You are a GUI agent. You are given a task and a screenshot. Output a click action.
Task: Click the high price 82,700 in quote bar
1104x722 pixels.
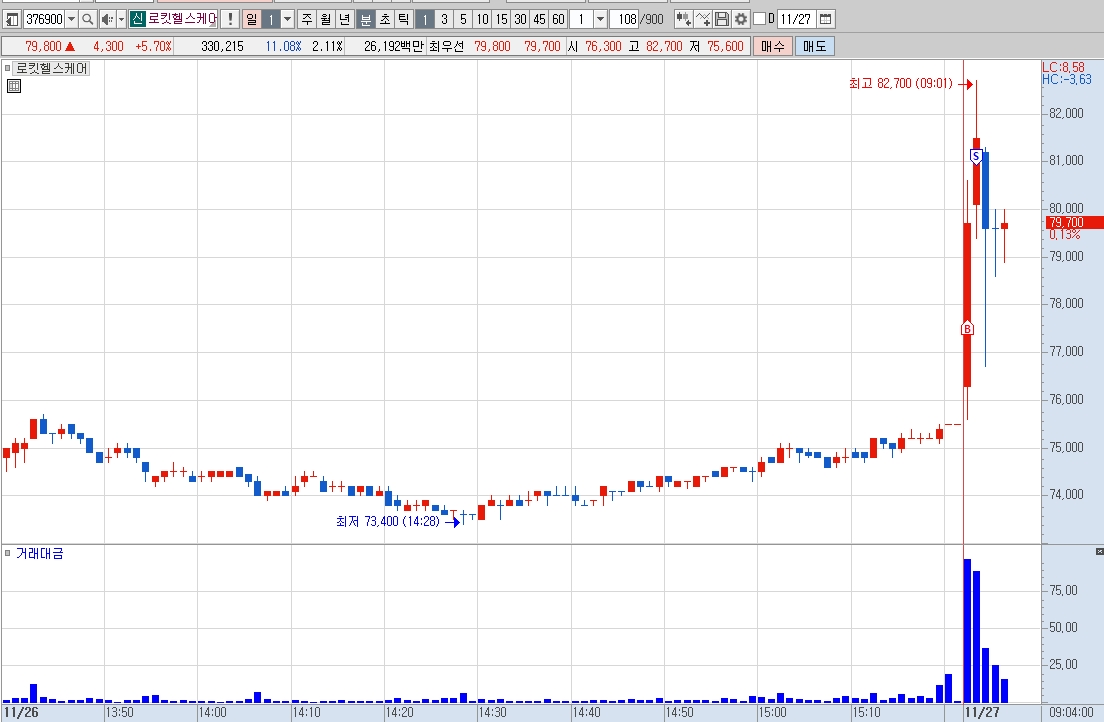pyautogui.click(x=664, y=46)
